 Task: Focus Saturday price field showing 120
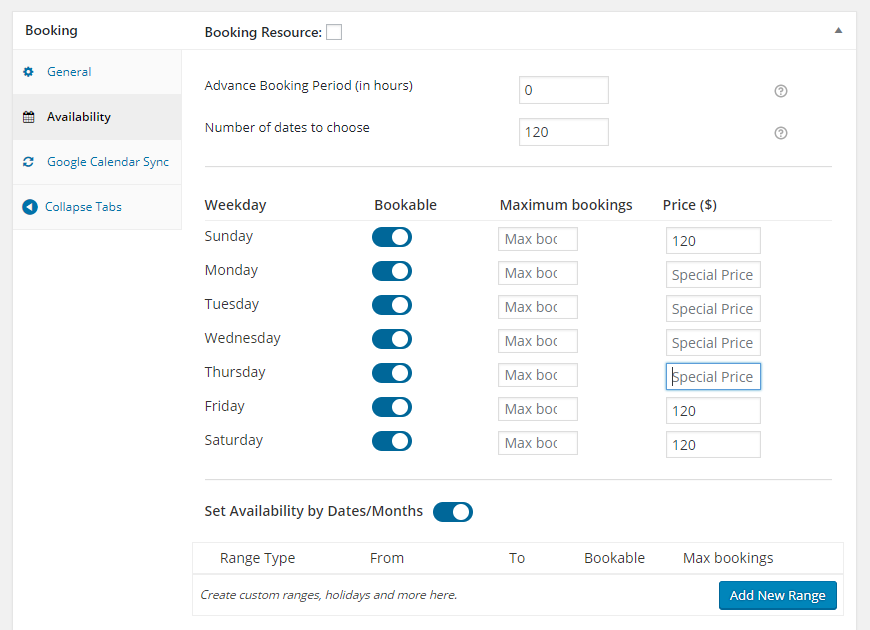(x=713, y=445)
